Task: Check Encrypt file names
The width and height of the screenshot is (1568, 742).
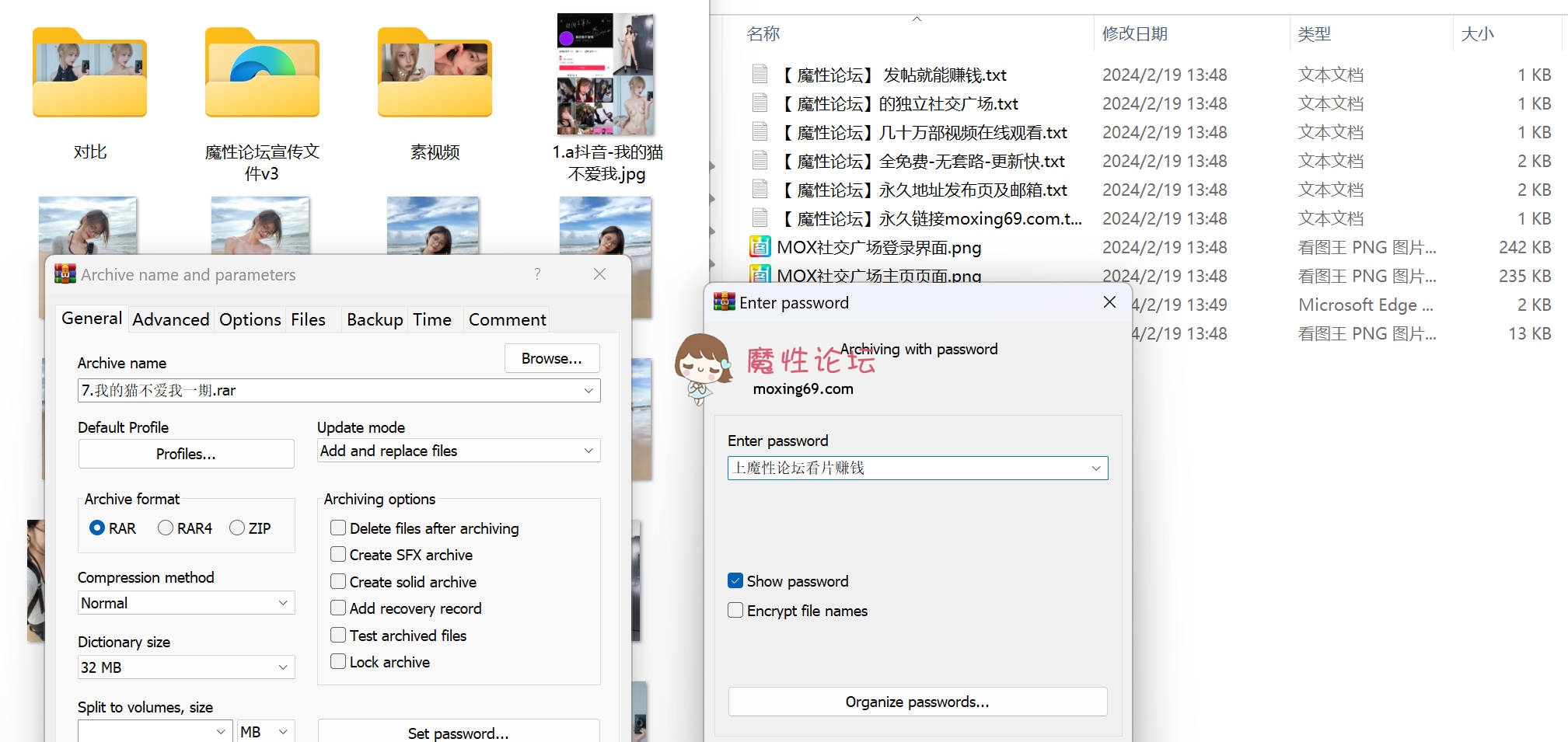Action: [735, 610]
